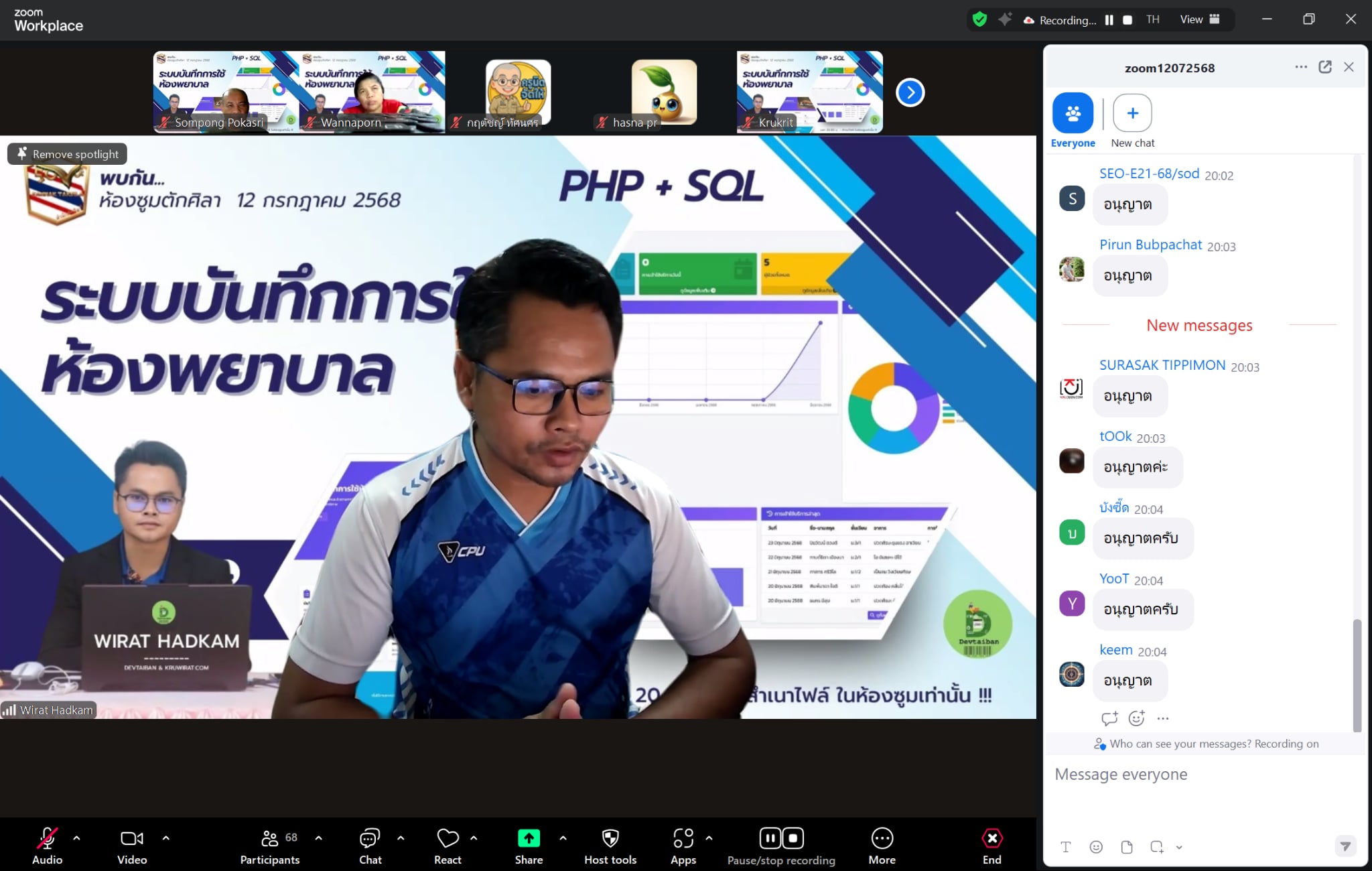
Task: Open the emoji picker in the chat box
Action: coord(1096,847)
